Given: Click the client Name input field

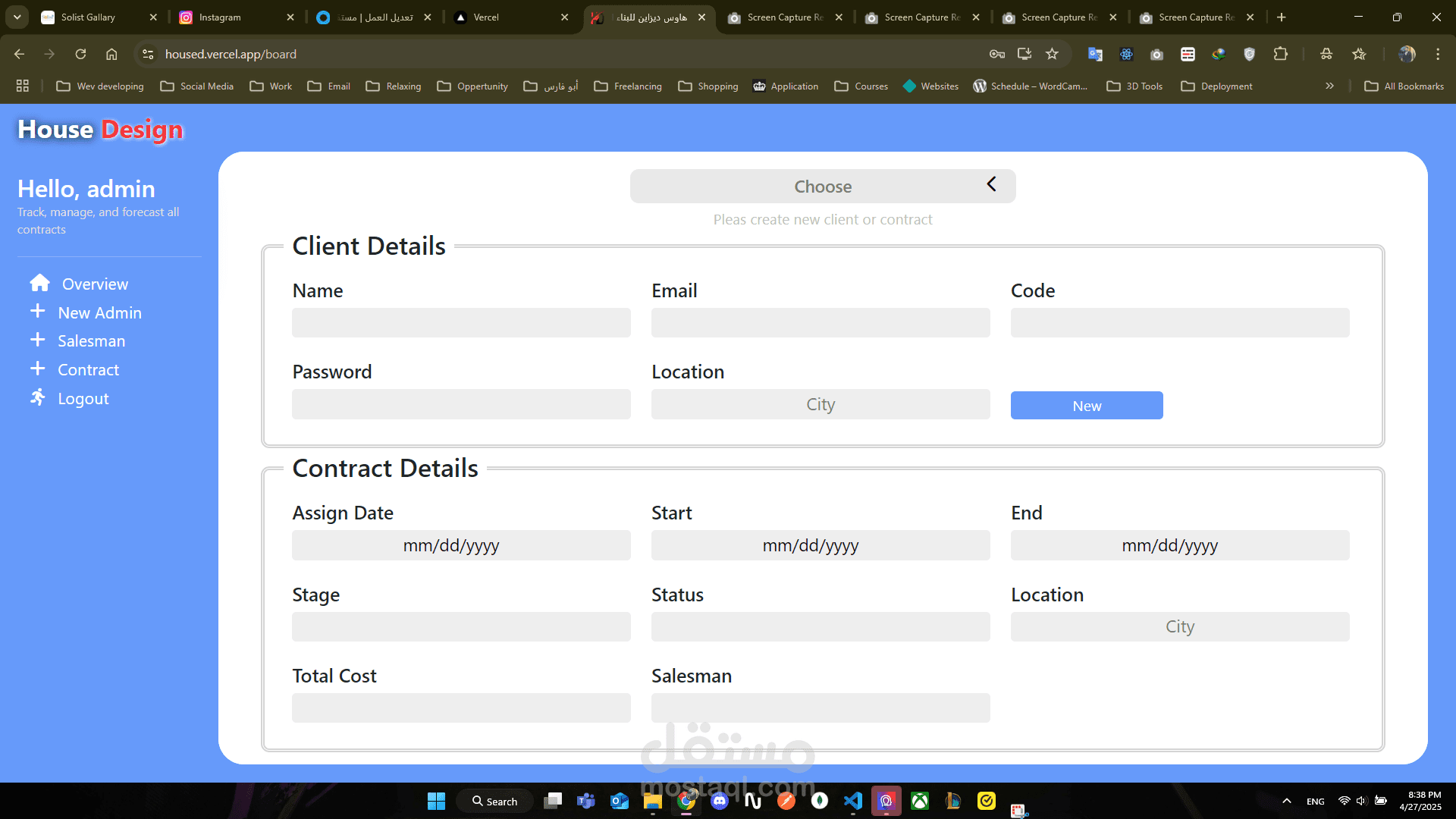Looking at the screenshot, I should pyautogui.click(x=460, y=323).
